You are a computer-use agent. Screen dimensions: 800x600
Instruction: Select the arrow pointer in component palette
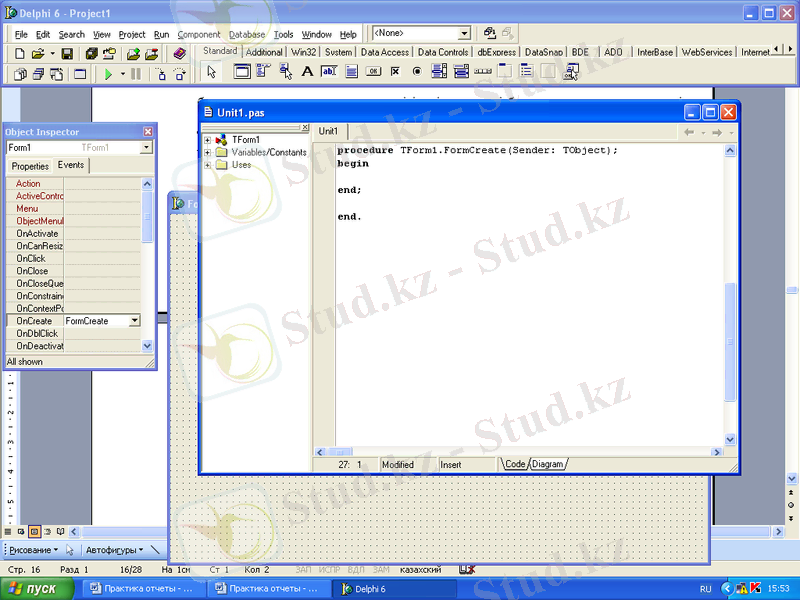pos(211,72)
